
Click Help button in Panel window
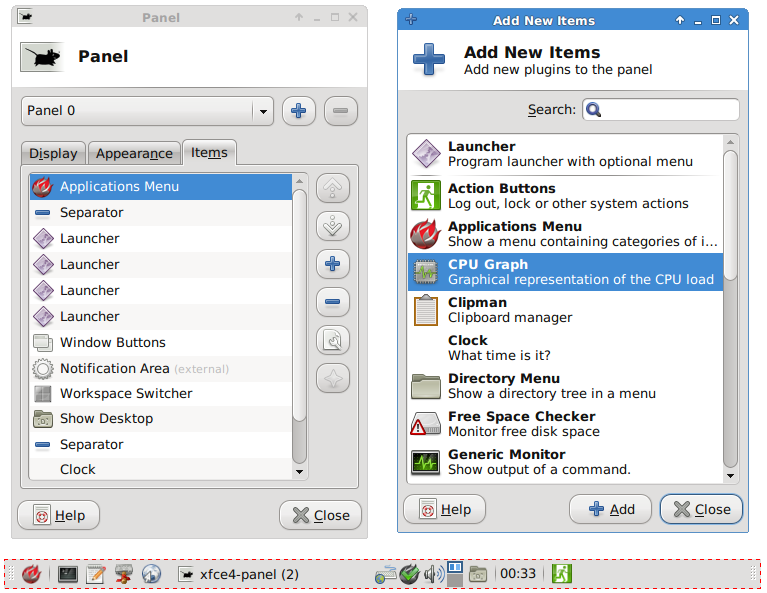(59, 515)
